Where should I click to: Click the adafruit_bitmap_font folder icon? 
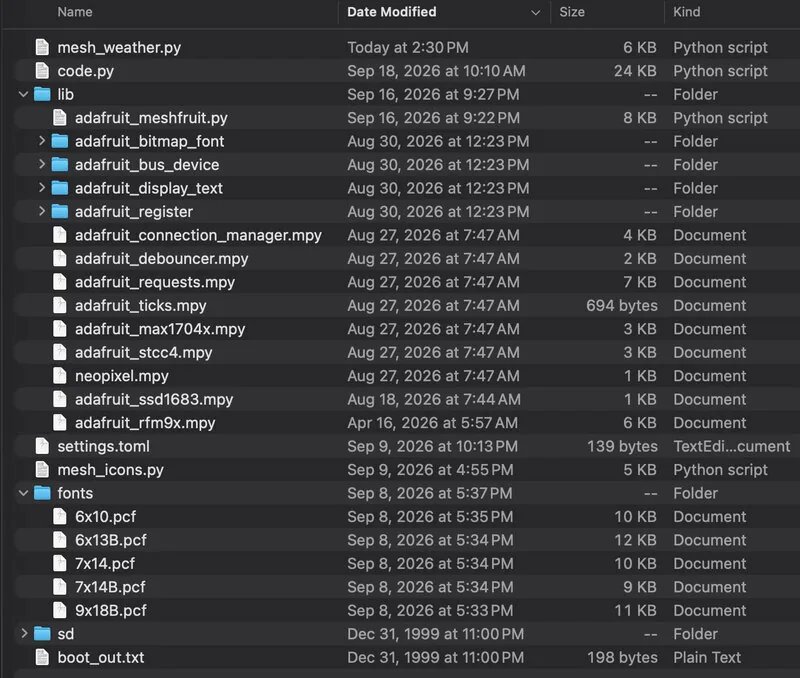60,141
